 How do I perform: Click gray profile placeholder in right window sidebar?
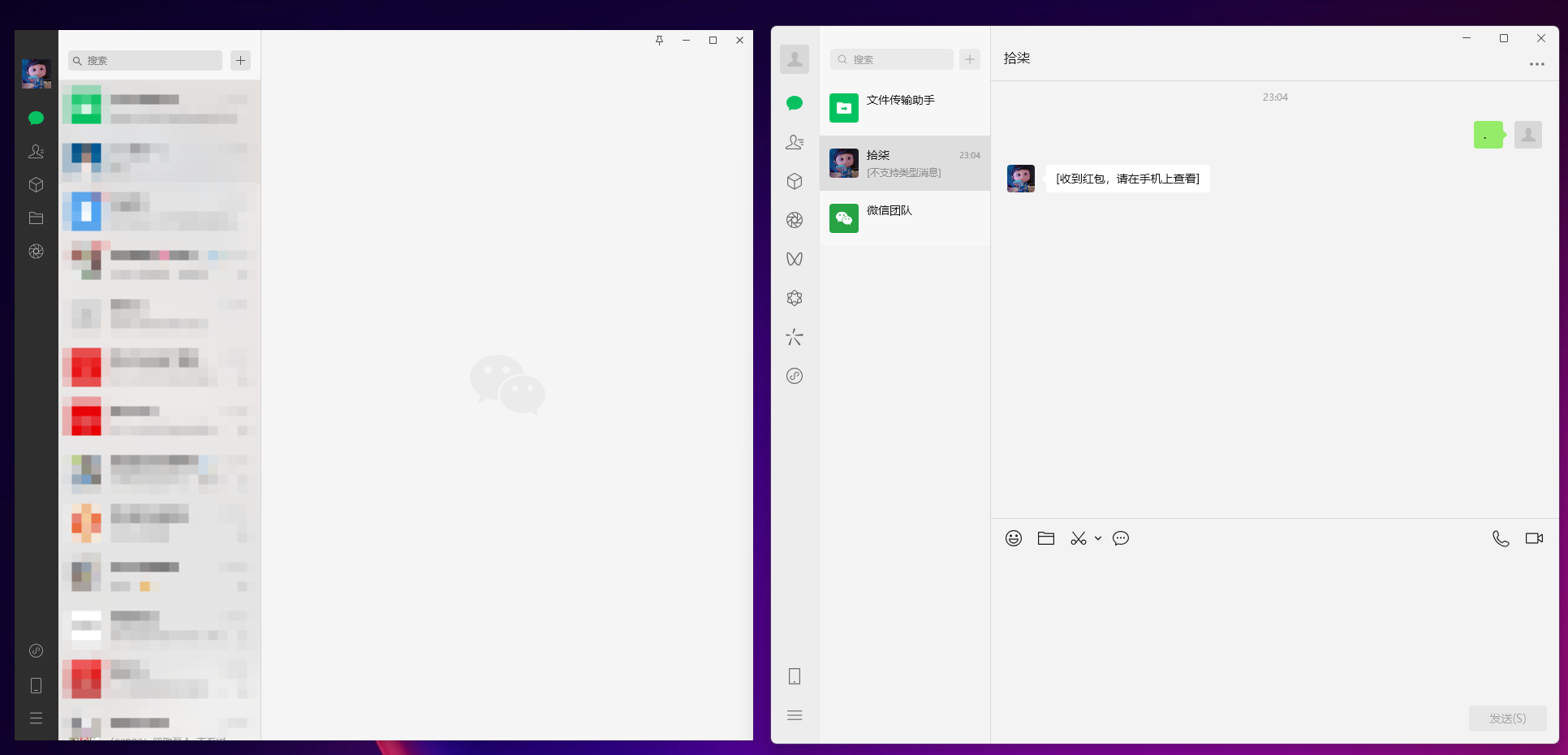coord(795,59)
